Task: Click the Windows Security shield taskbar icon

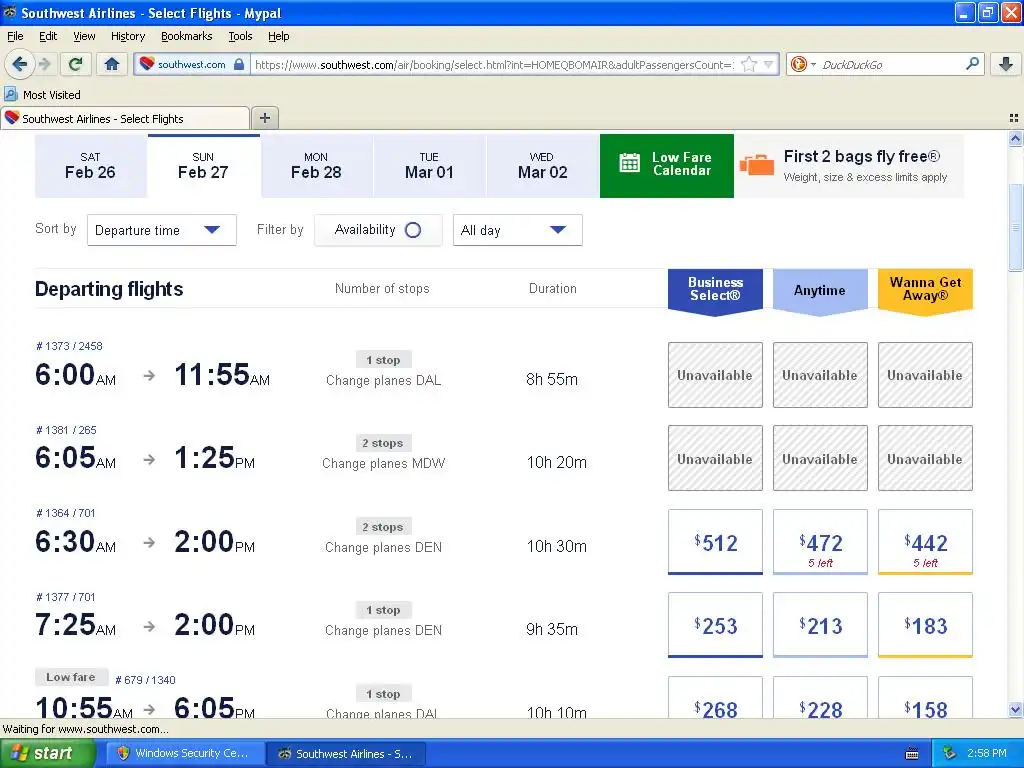Action: 123,753
